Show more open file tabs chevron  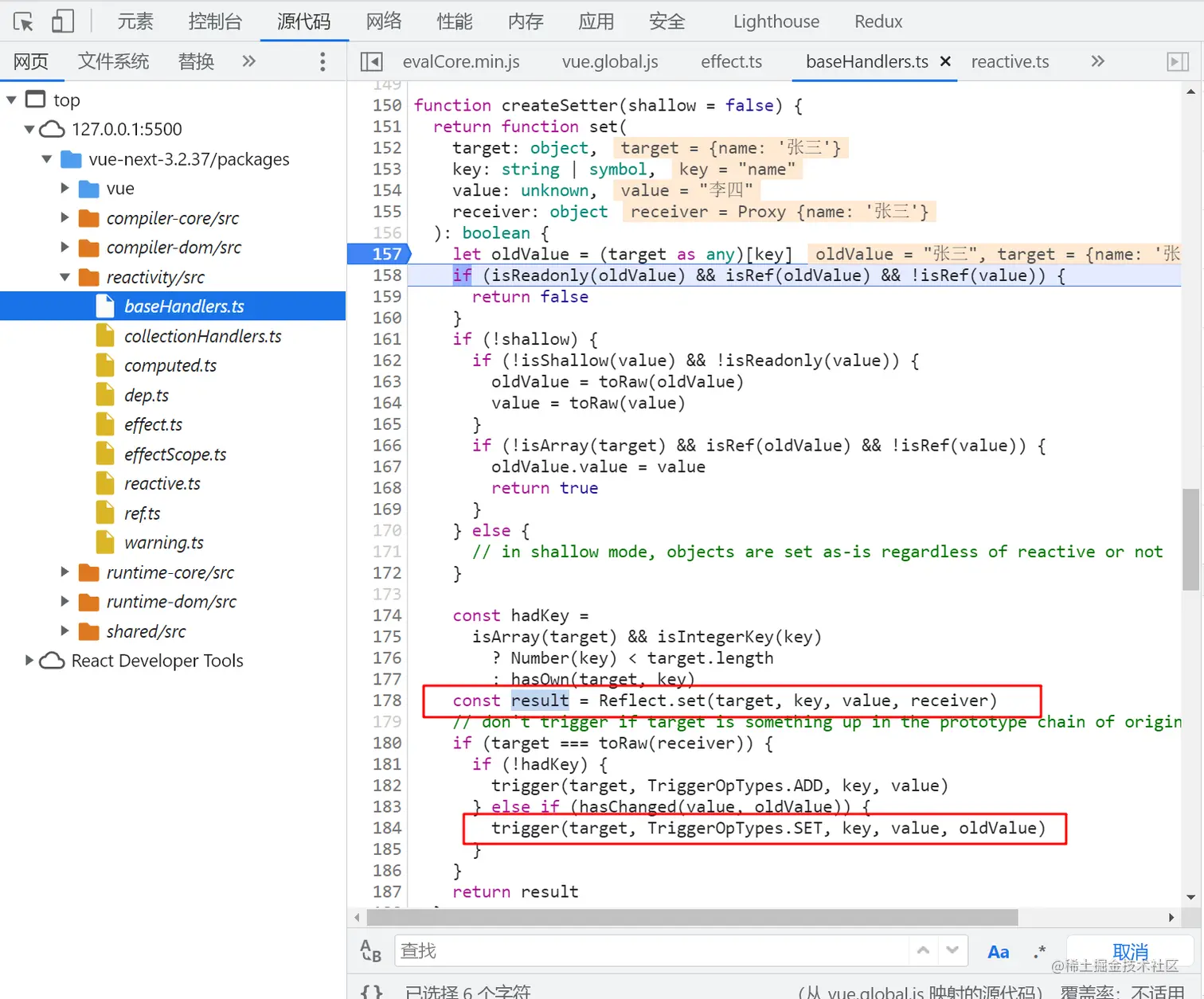tap(1098, 61)
